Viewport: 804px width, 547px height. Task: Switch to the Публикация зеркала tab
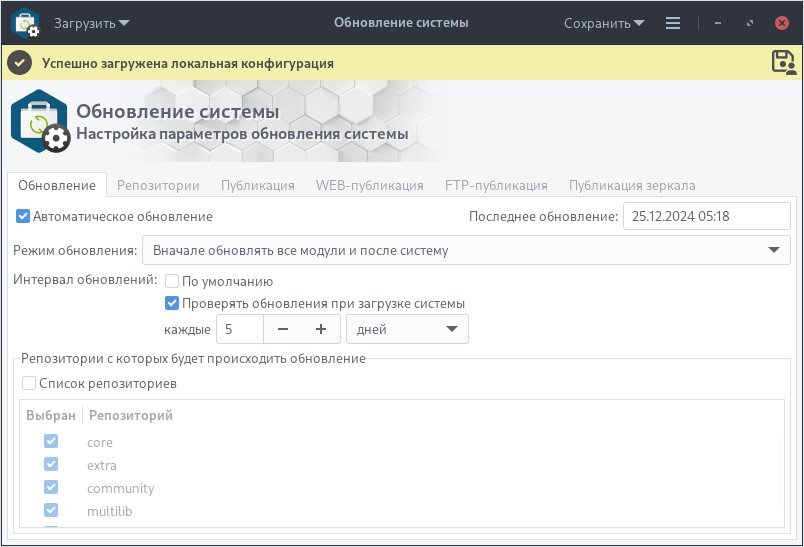632,185
